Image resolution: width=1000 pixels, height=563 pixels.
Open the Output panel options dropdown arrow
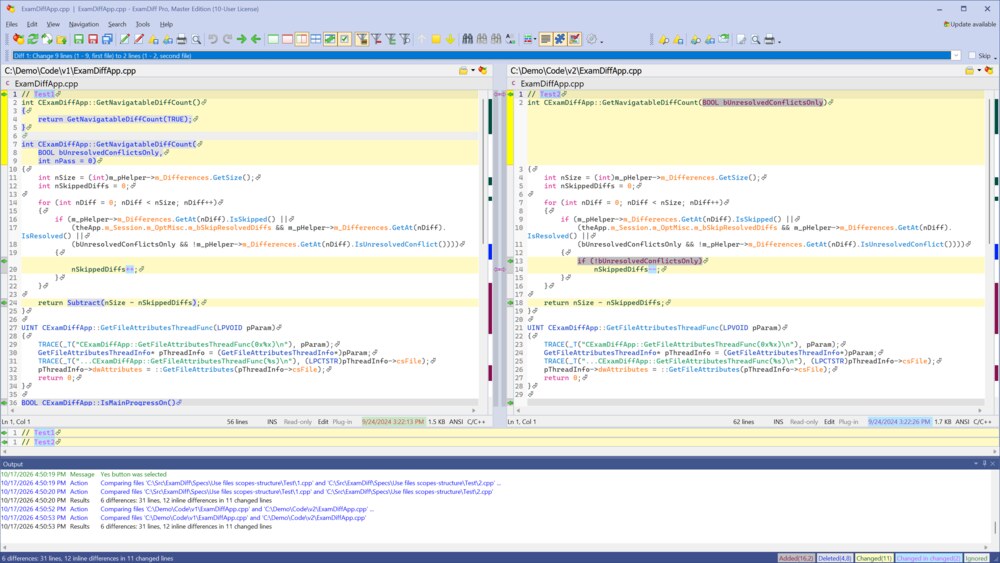point(976,464)
